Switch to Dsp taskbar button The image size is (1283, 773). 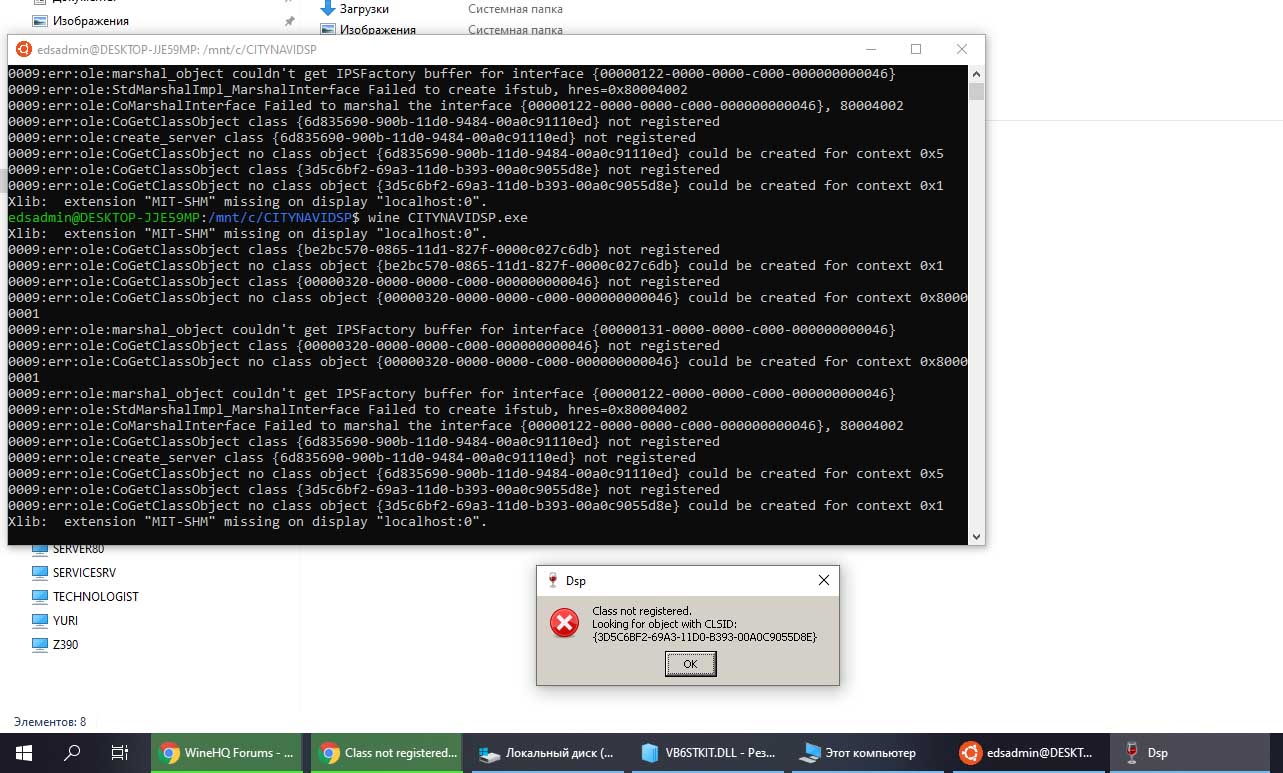click(1189, 753)
